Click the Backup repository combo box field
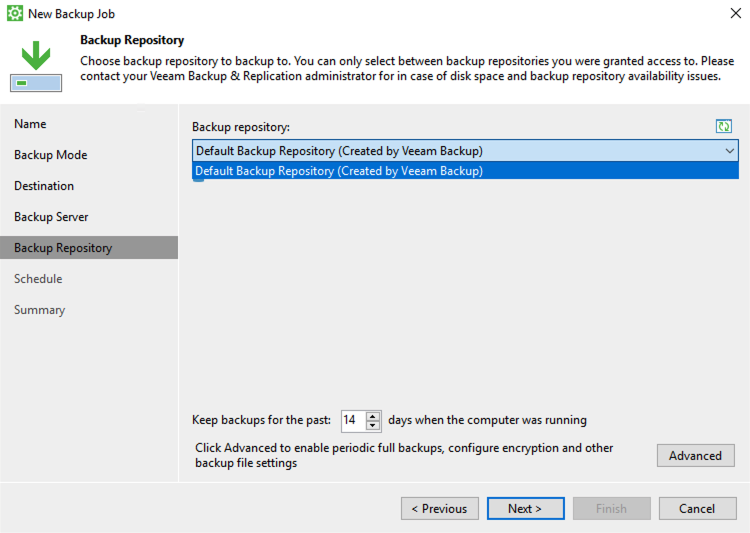This screenshot has height=533, width=750. (x=465, y=151)
